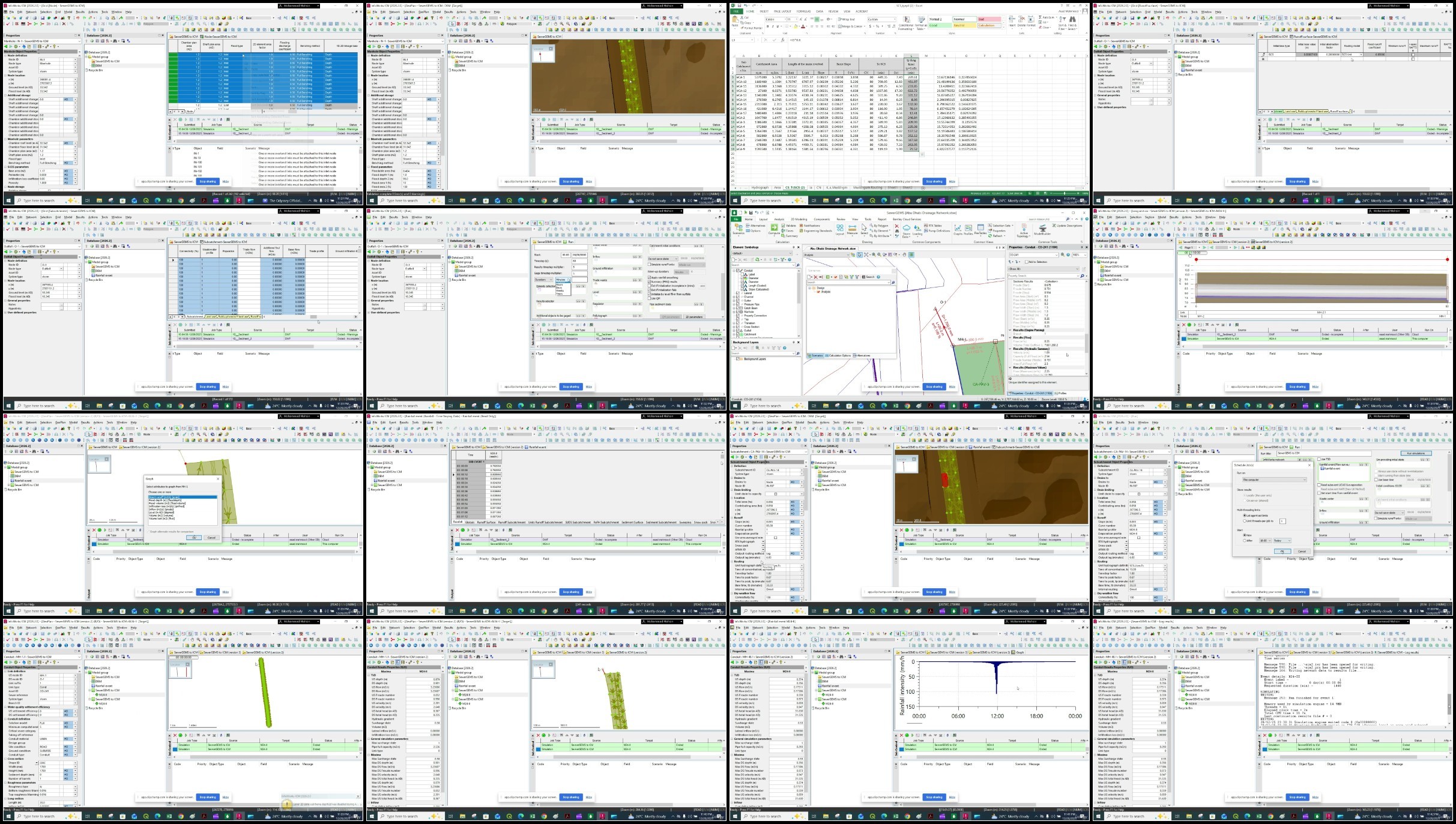Toggle the Conduit checkbox in Element Symbology
This screenshot has width=1456, height=824.
(x=737, y=271)
